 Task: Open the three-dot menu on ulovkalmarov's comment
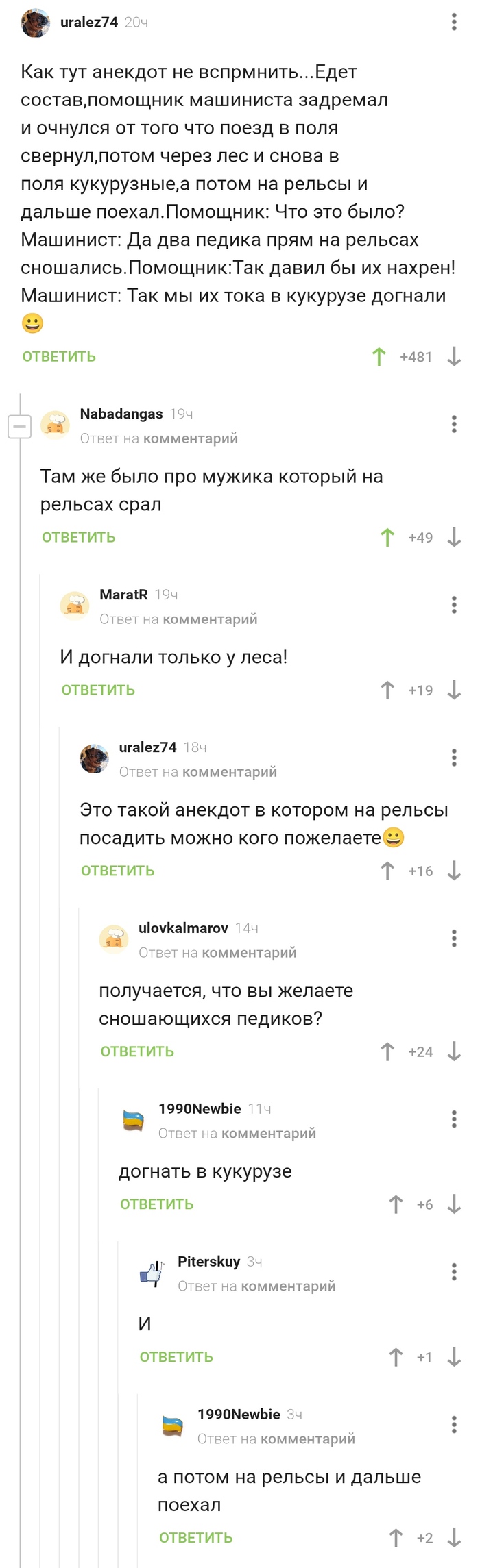(x=453, y=937)
